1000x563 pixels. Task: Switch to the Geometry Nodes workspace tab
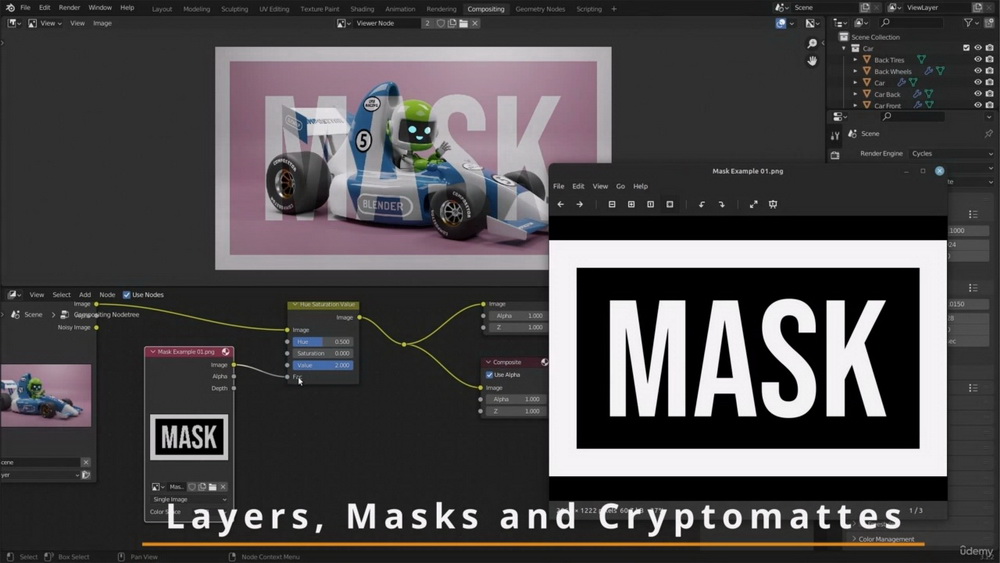[x=540, y=9]
